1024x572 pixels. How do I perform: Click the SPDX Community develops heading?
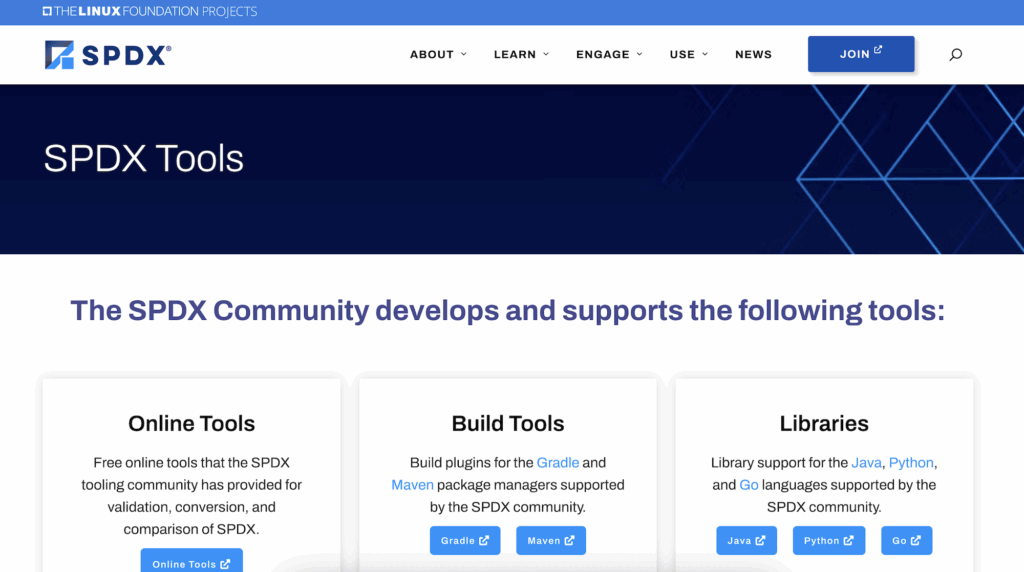point(507,311)
